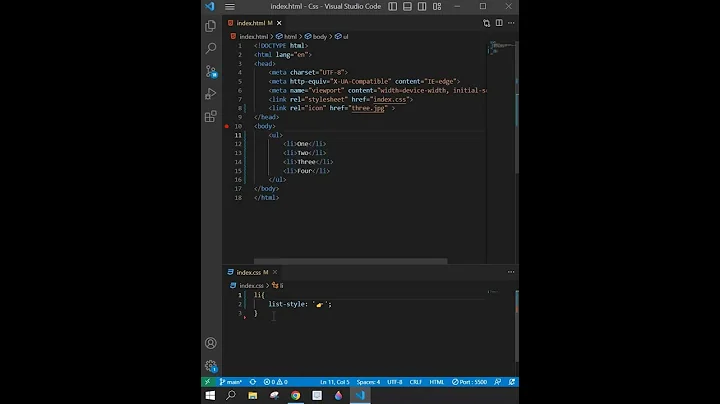The image size is (720, 404).
Task: Select the index.html editor tab
Action: [250, 23]
